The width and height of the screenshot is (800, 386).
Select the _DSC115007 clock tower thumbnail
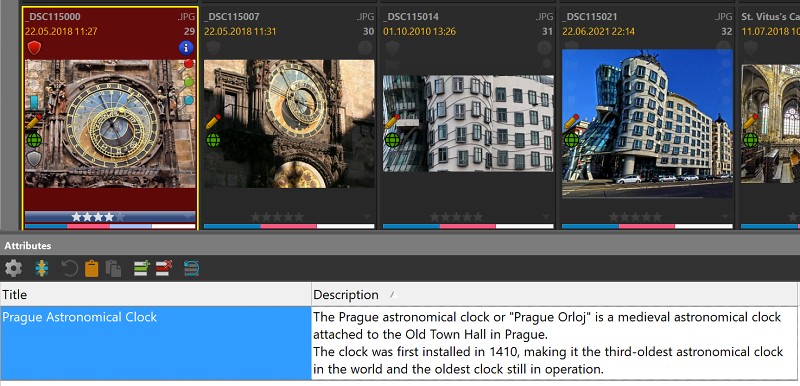(289, 124)
